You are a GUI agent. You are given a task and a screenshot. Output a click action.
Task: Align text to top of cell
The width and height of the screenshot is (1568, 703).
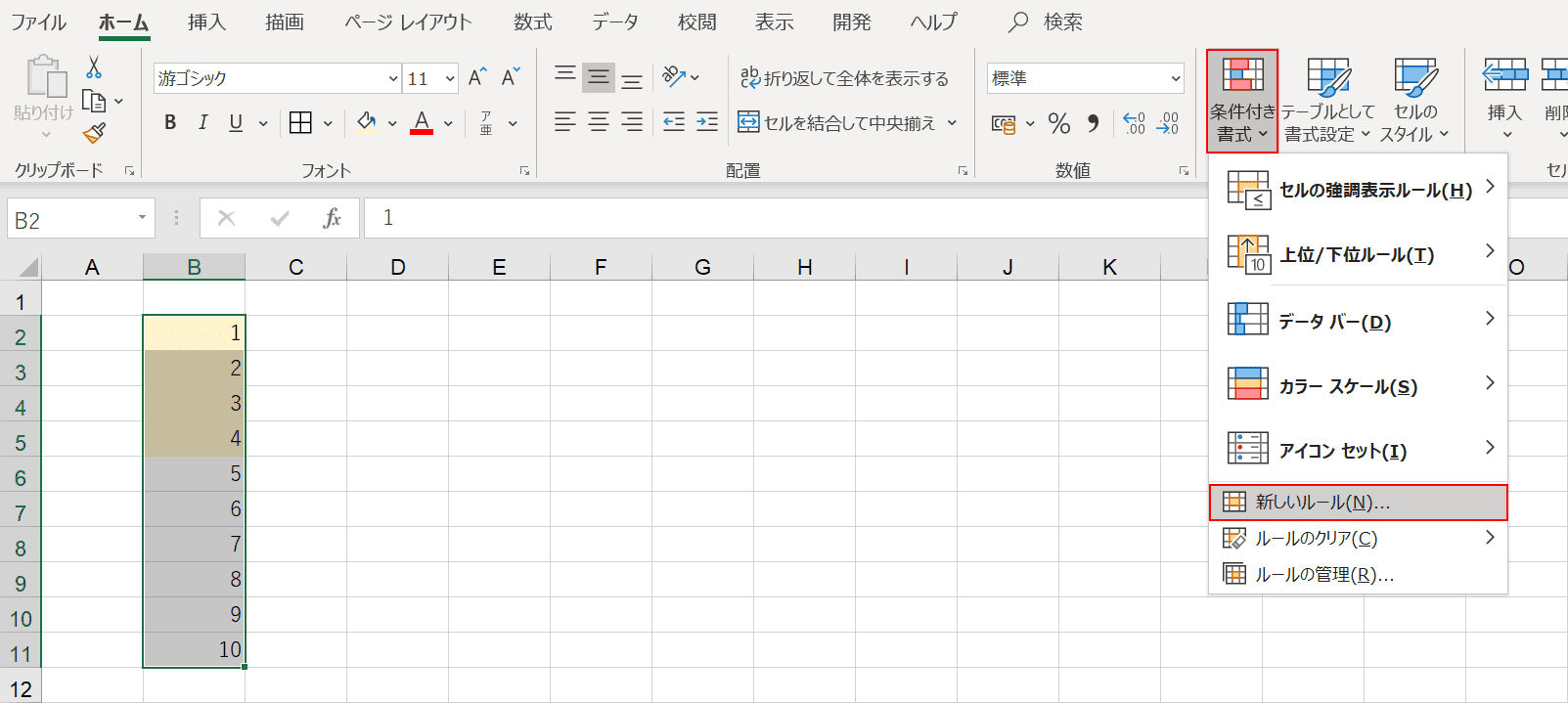point(565,77)
